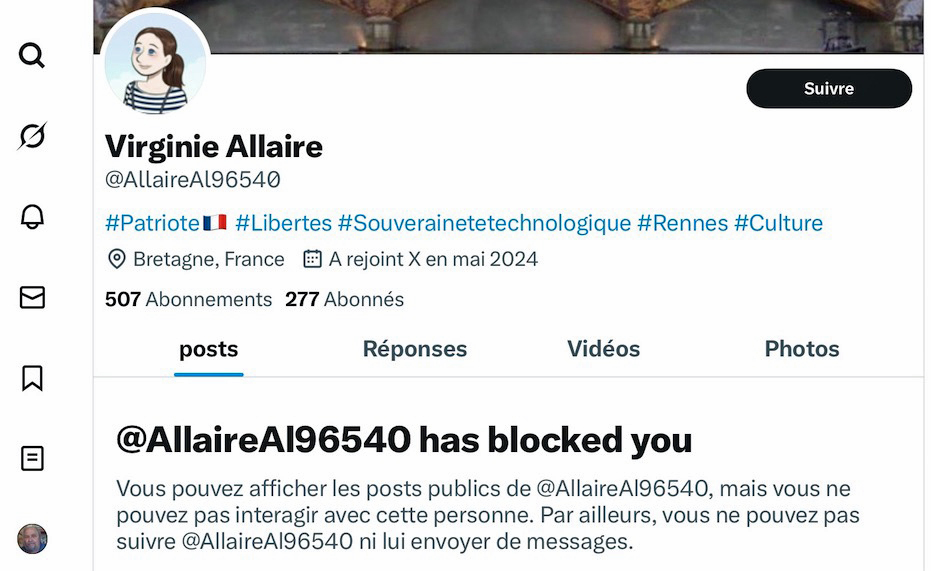Image resolution: width=931 pixels, height=571 pixels.
Task: Switch to the Réponses tab
Action: (415, 349)
